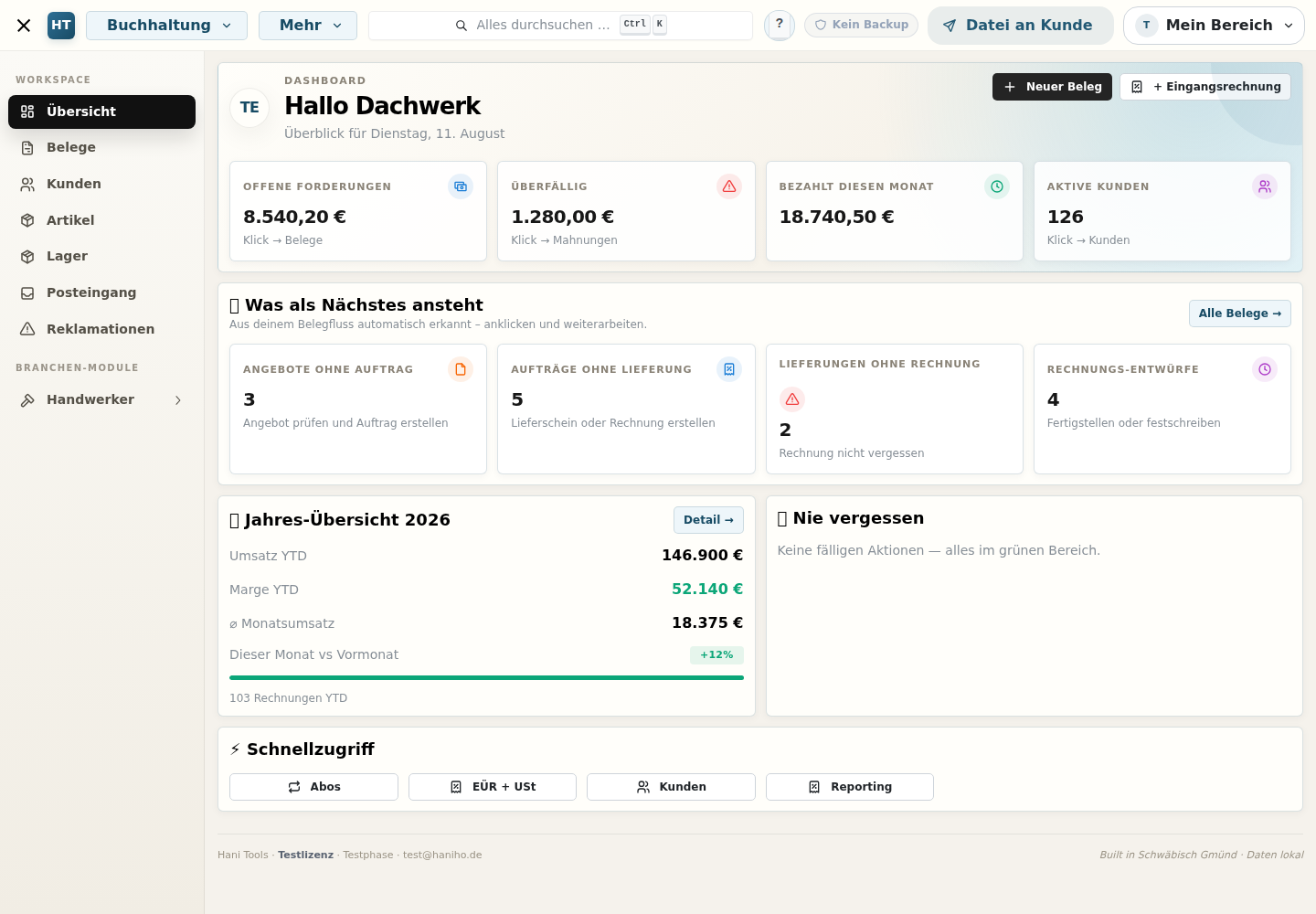The width and height of the screenshot is (1316, 914).
Task: Go to Kunden in the sidebar
Action: pyautogui.click(x=101, y=184)
